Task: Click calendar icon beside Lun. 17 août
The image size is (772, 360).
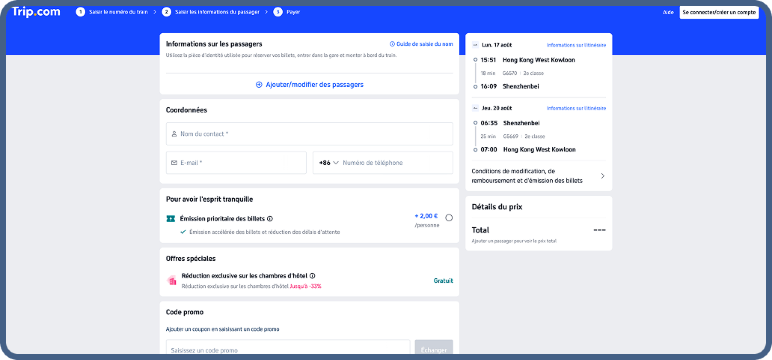Action: (475, 45)
